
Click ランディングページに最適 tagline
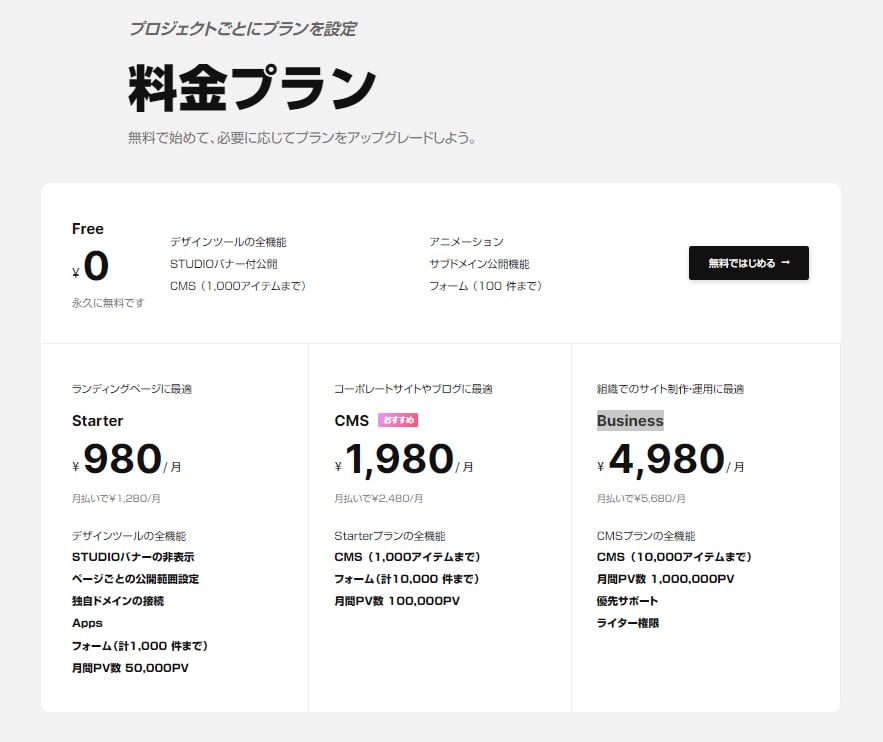[132, 389]
